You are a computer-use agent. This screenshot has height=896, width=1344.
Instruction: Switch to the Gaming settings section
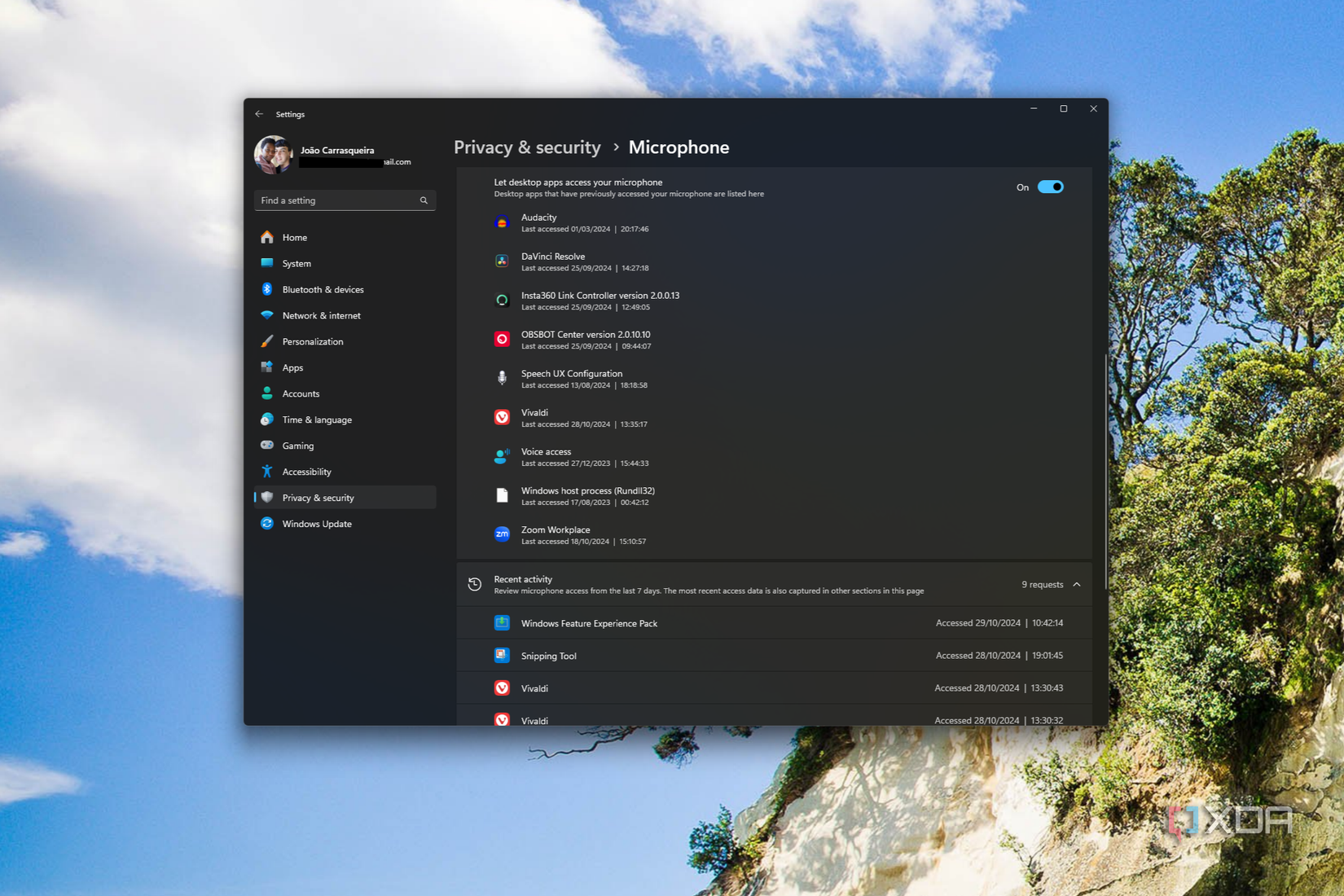[298, 446]
